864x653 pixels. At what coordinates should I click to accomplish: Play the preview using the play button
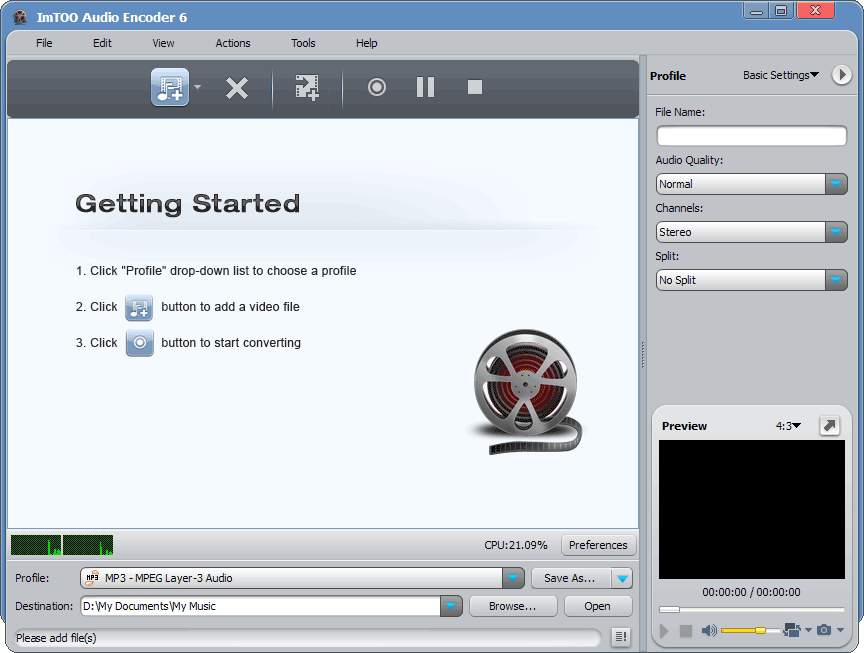664,631
